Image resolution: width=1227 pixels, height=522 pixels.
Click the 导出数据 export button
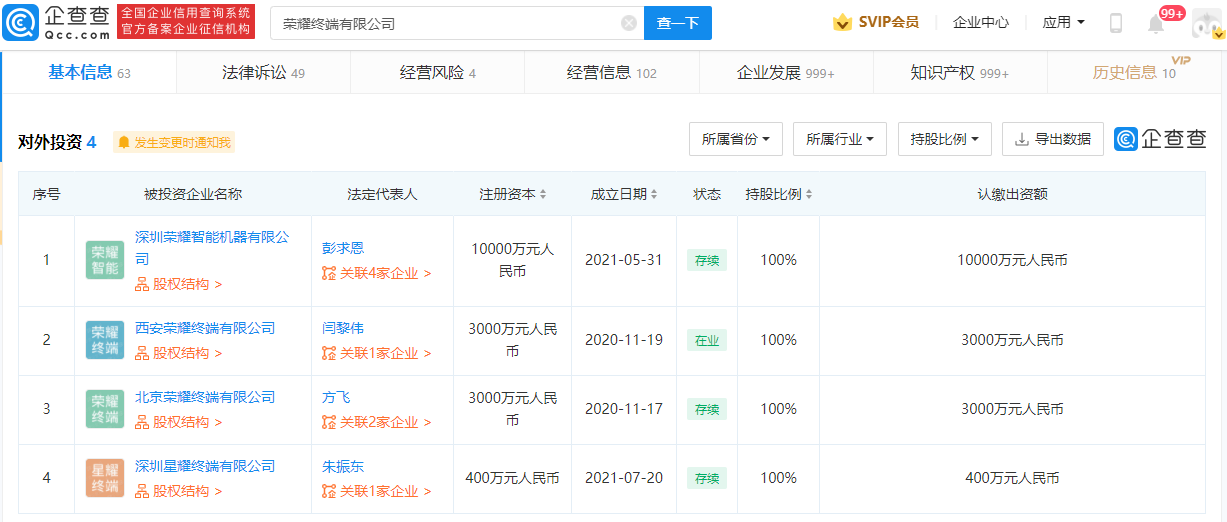click(1052, 139)
